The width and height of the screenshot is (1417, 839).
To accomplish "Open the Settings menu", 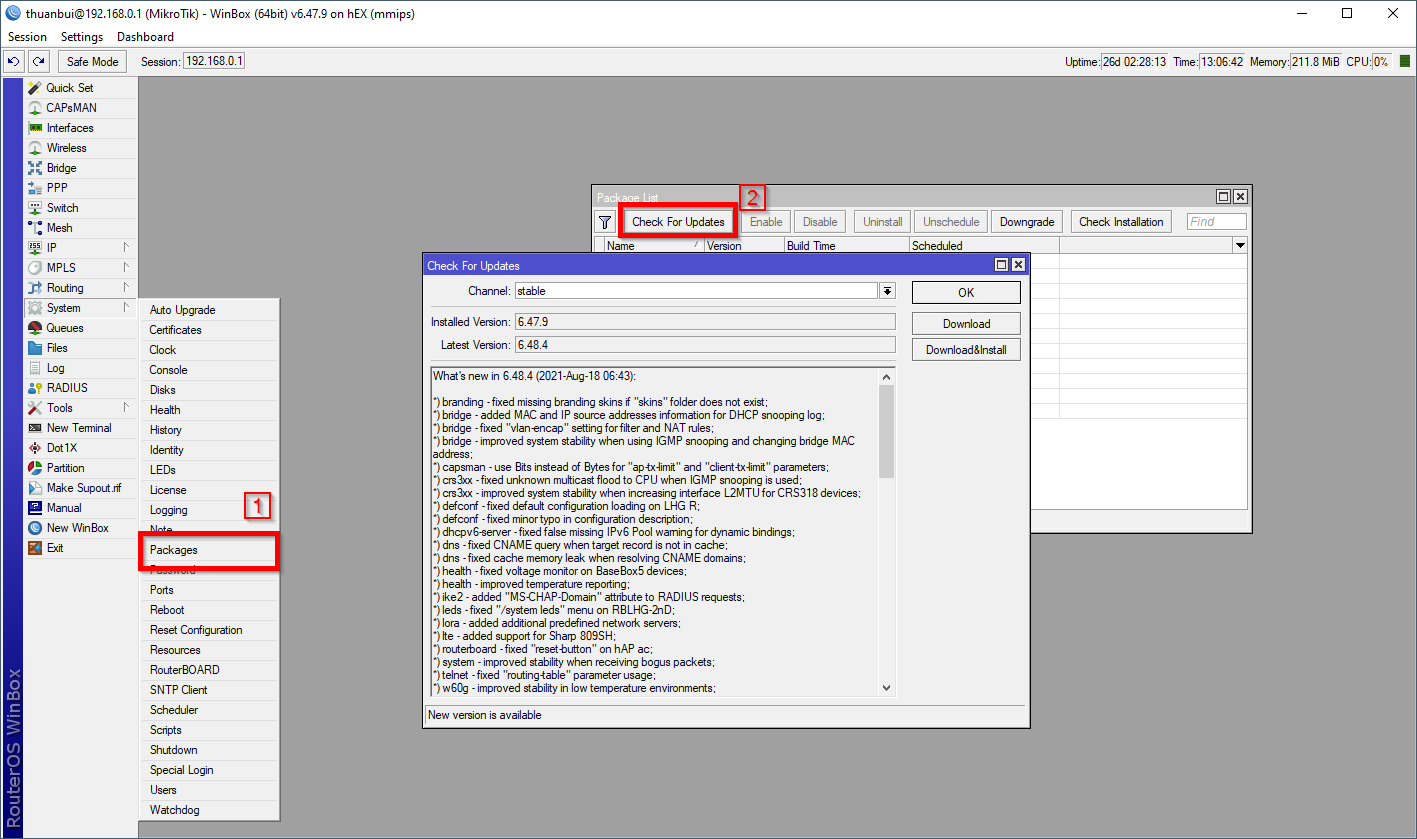I will 81,37.
